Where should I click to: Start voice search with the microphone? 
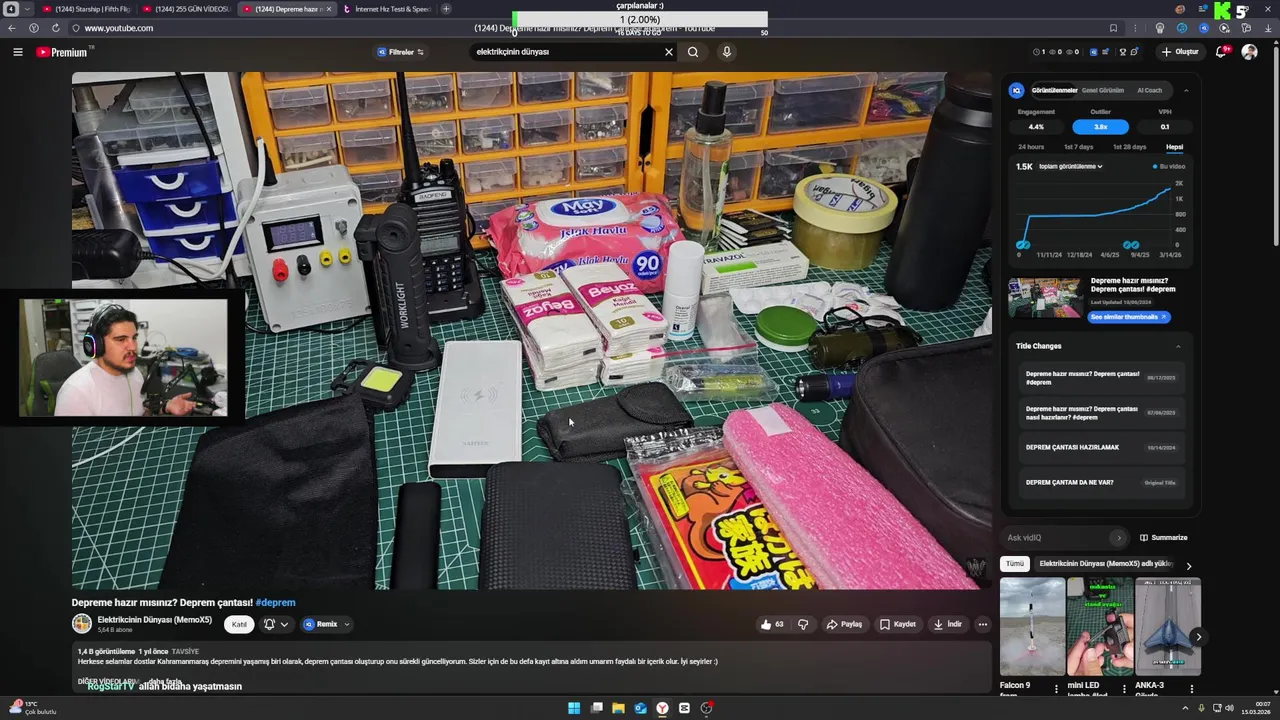pos(727,52)
